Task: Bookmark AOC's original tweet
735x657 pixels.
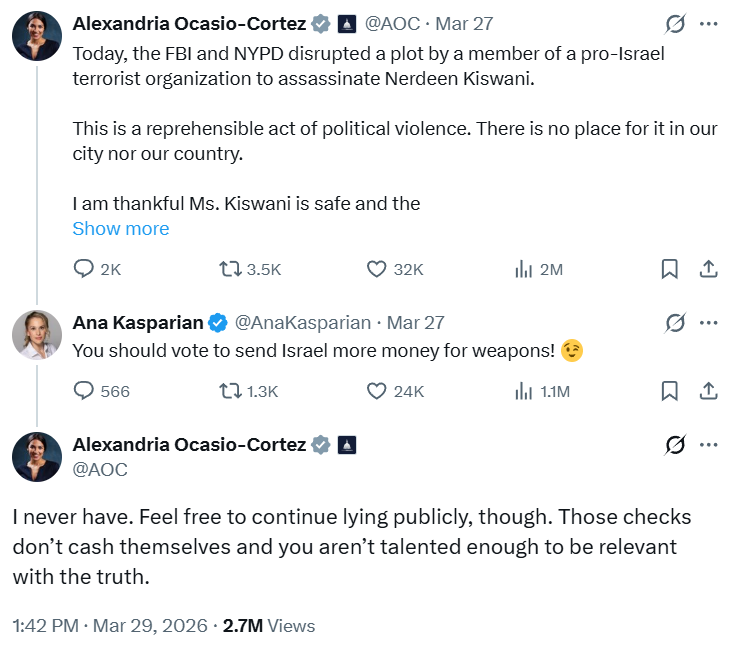Action: click(x=669, y=269)
